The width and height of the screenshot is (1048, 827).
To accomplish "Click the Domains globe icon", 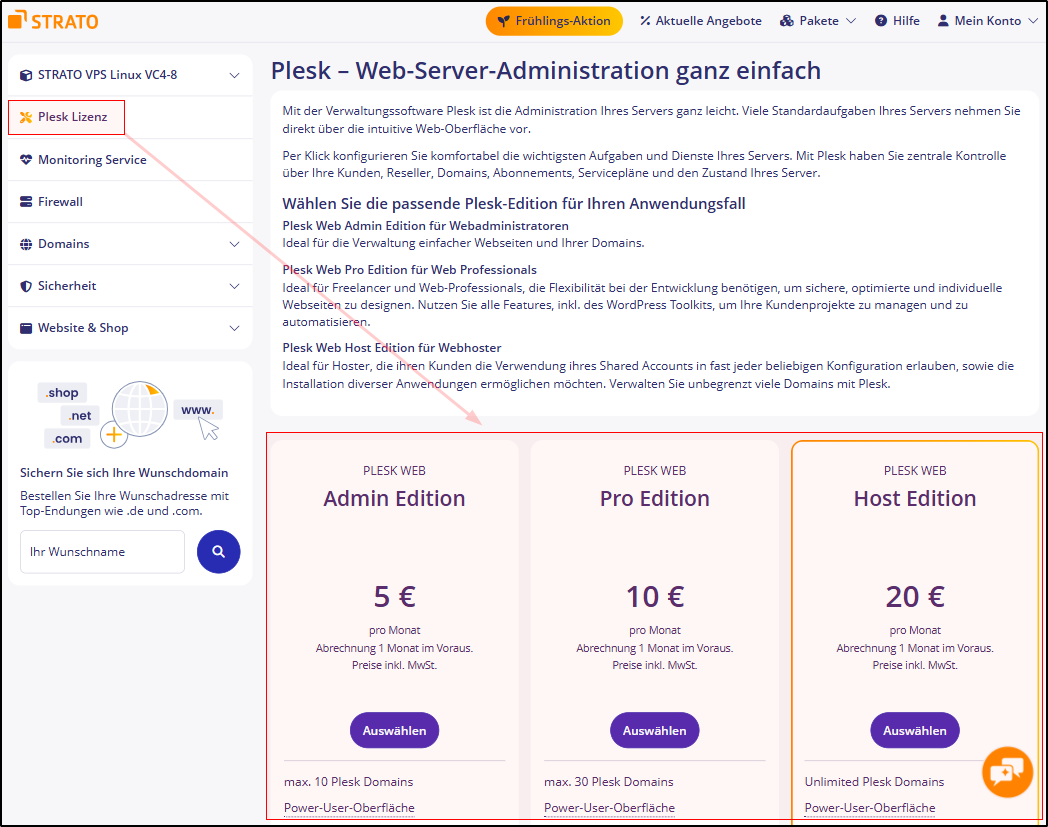I will click(26, 244).
